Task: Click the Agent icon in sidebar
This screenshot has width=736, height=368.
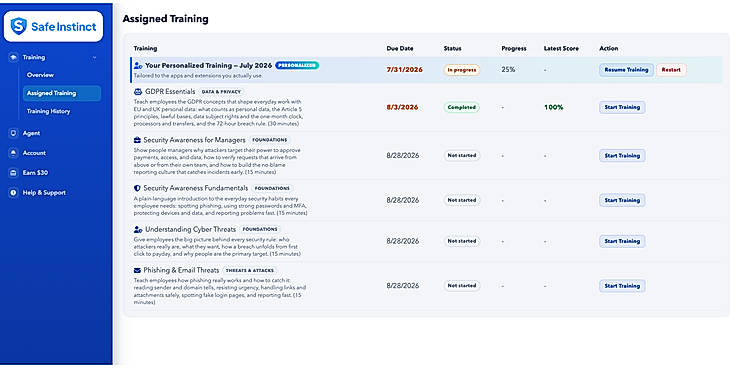Action: point(13,133)
